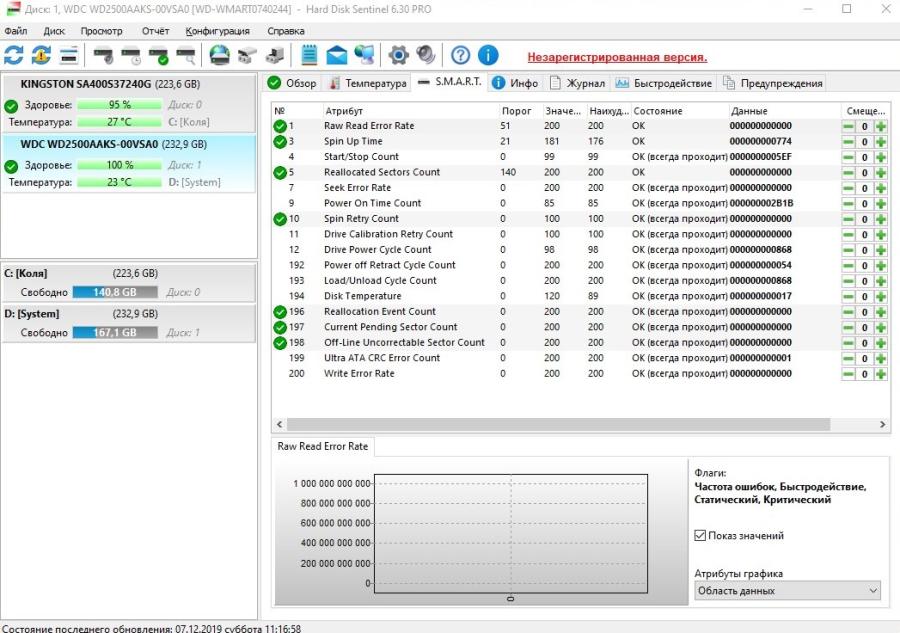Image resolution: width=900 pixels, height=633 pixels.
Task: Click the blue info circle toolbar icon
Action: [x=488, y=55]
